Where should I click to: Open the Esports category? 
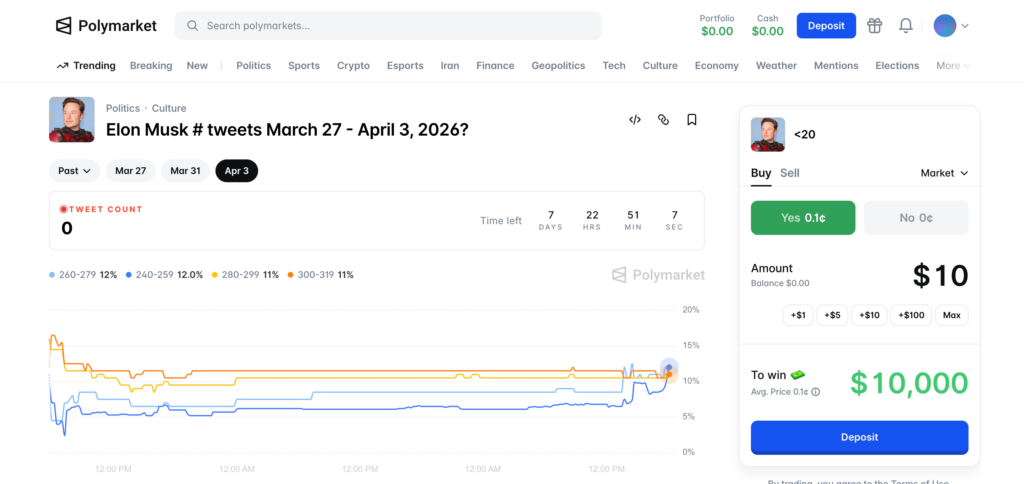point(405,65)
